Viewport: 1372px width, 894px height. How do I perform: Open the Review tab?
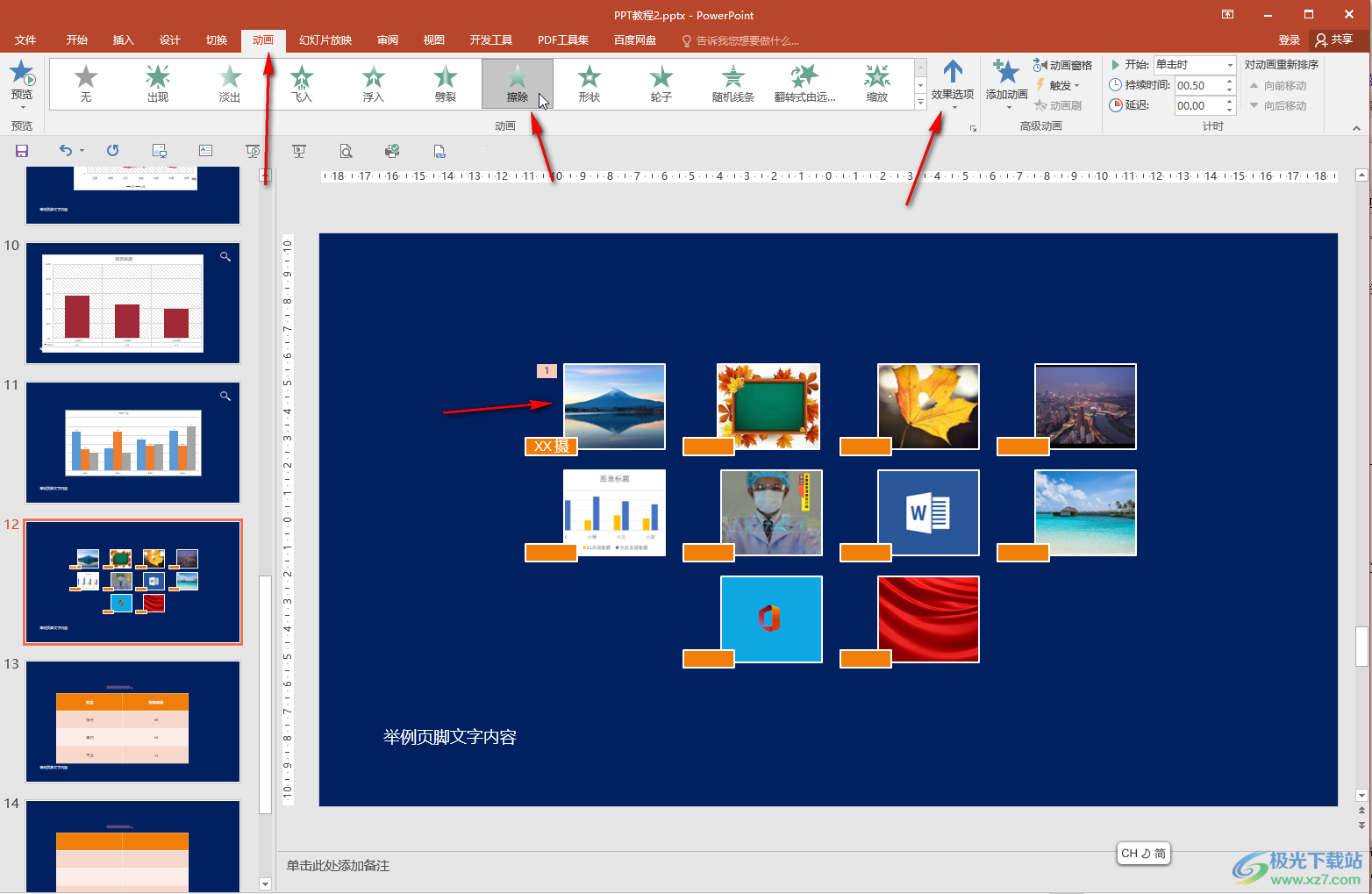[387, 40]
